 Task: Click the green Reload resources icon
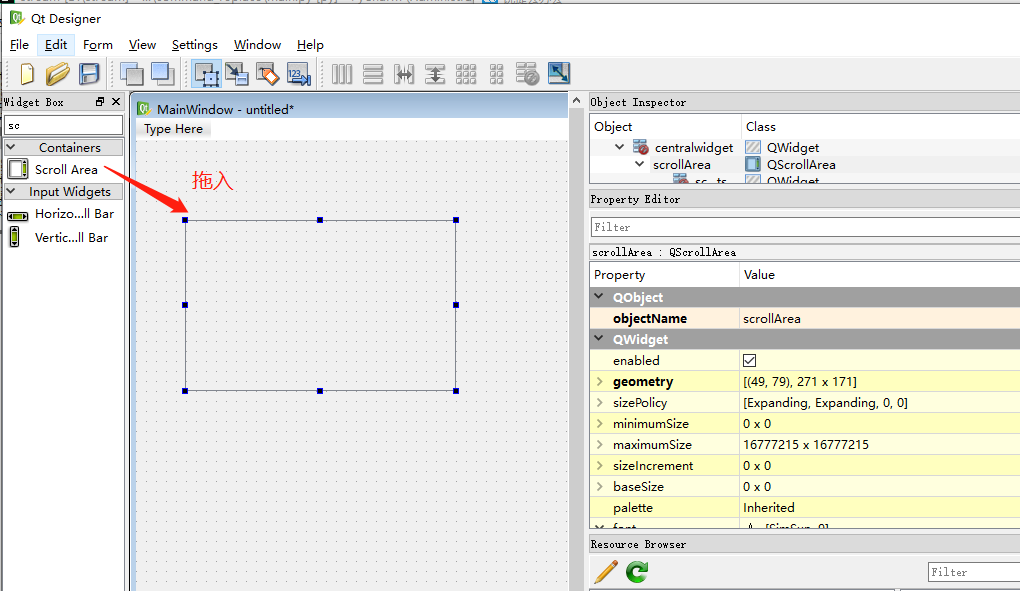pos(637,572)
